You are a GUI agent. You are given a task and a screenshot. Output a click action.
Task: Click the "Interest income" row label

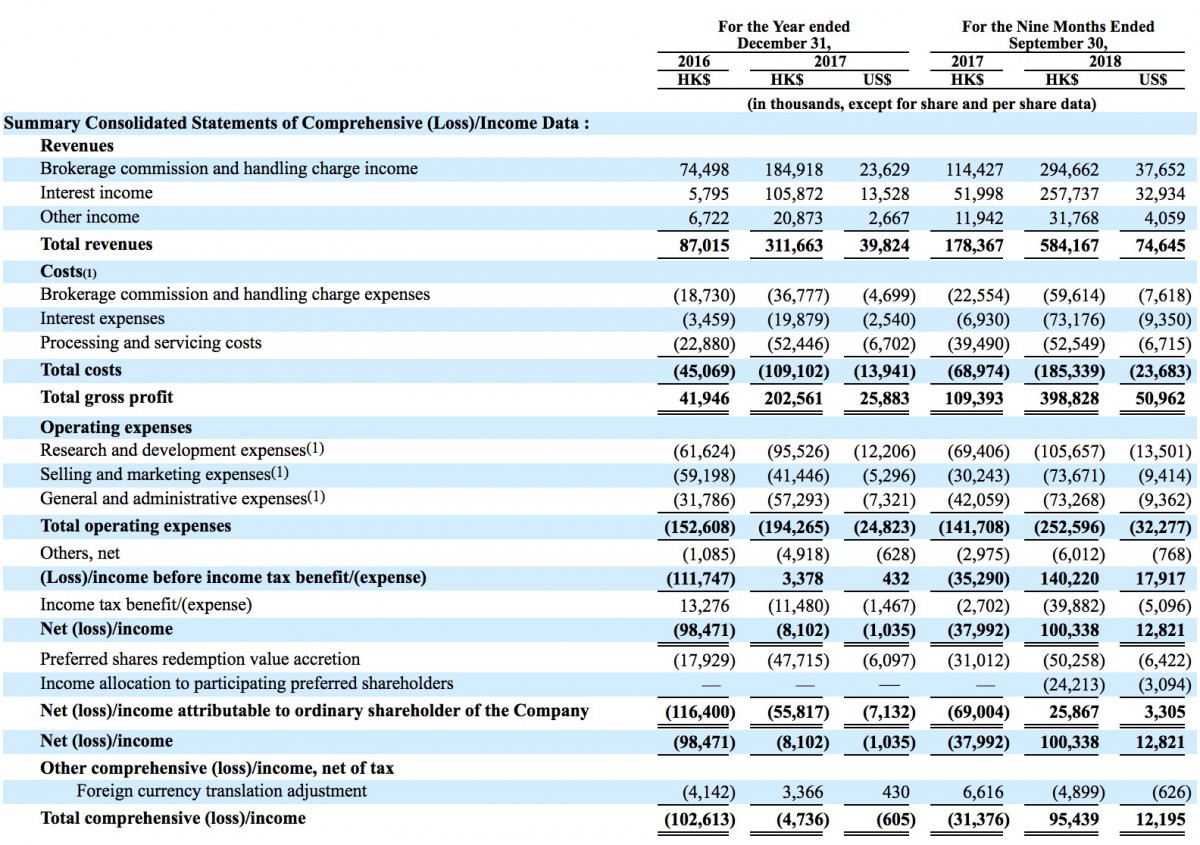[96, 192]
